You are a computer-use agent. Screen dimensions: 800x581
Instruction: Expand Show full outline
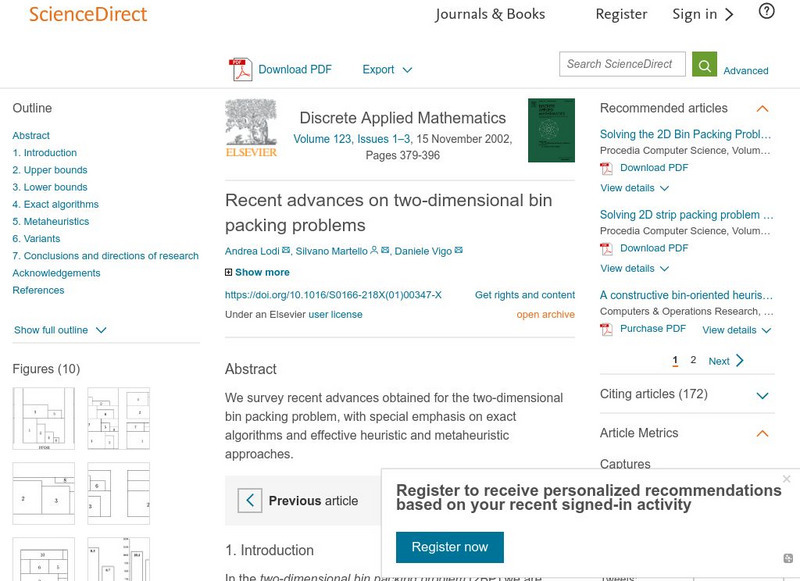60,330
